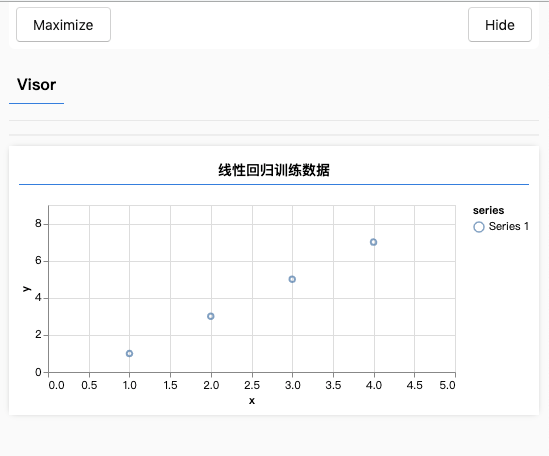The height and width of the screenshot is (456, 549).
Task: Click the series legend heading
Action: [488, 210]
